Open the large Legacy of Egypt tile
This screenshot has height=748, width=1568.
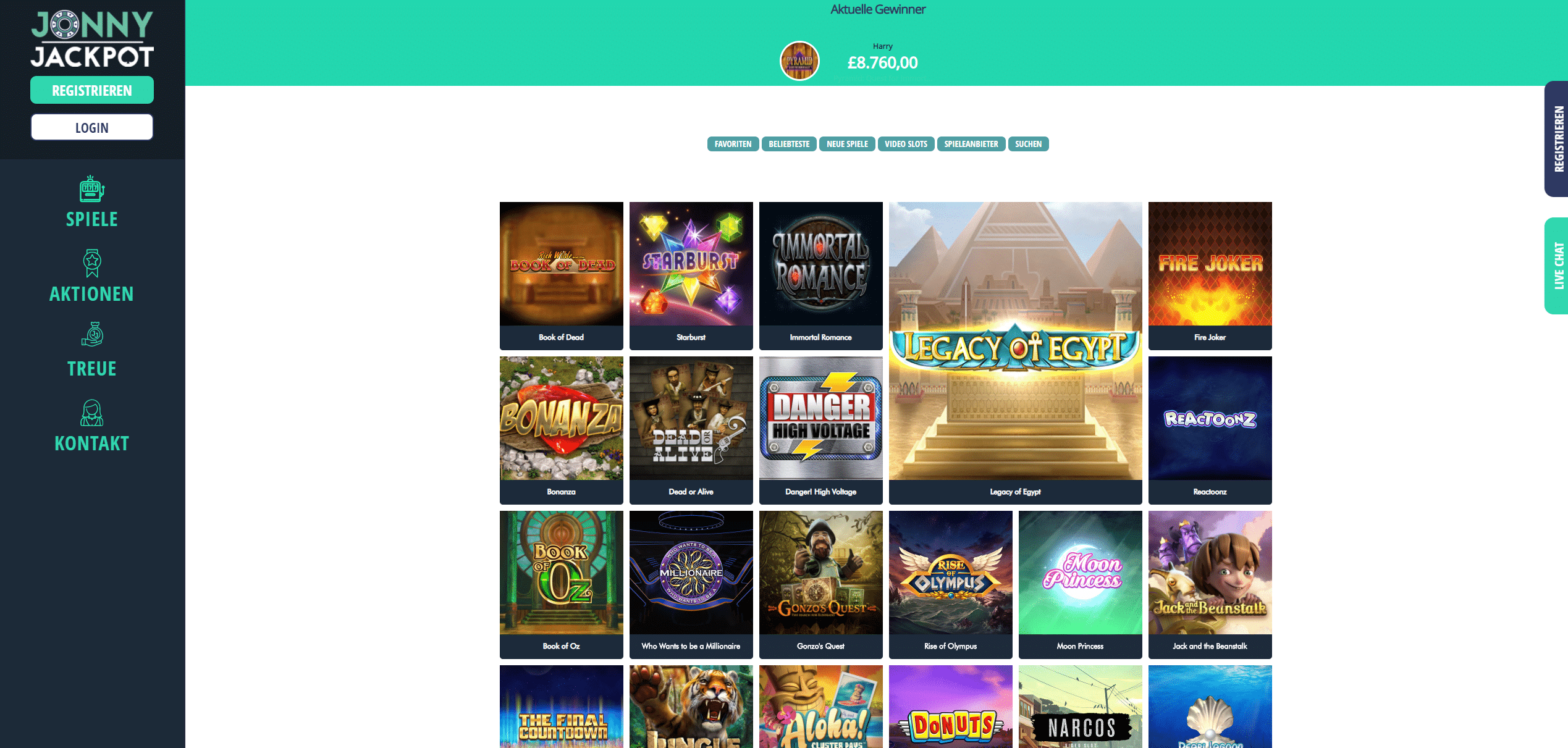click(x=1016, y=353)
